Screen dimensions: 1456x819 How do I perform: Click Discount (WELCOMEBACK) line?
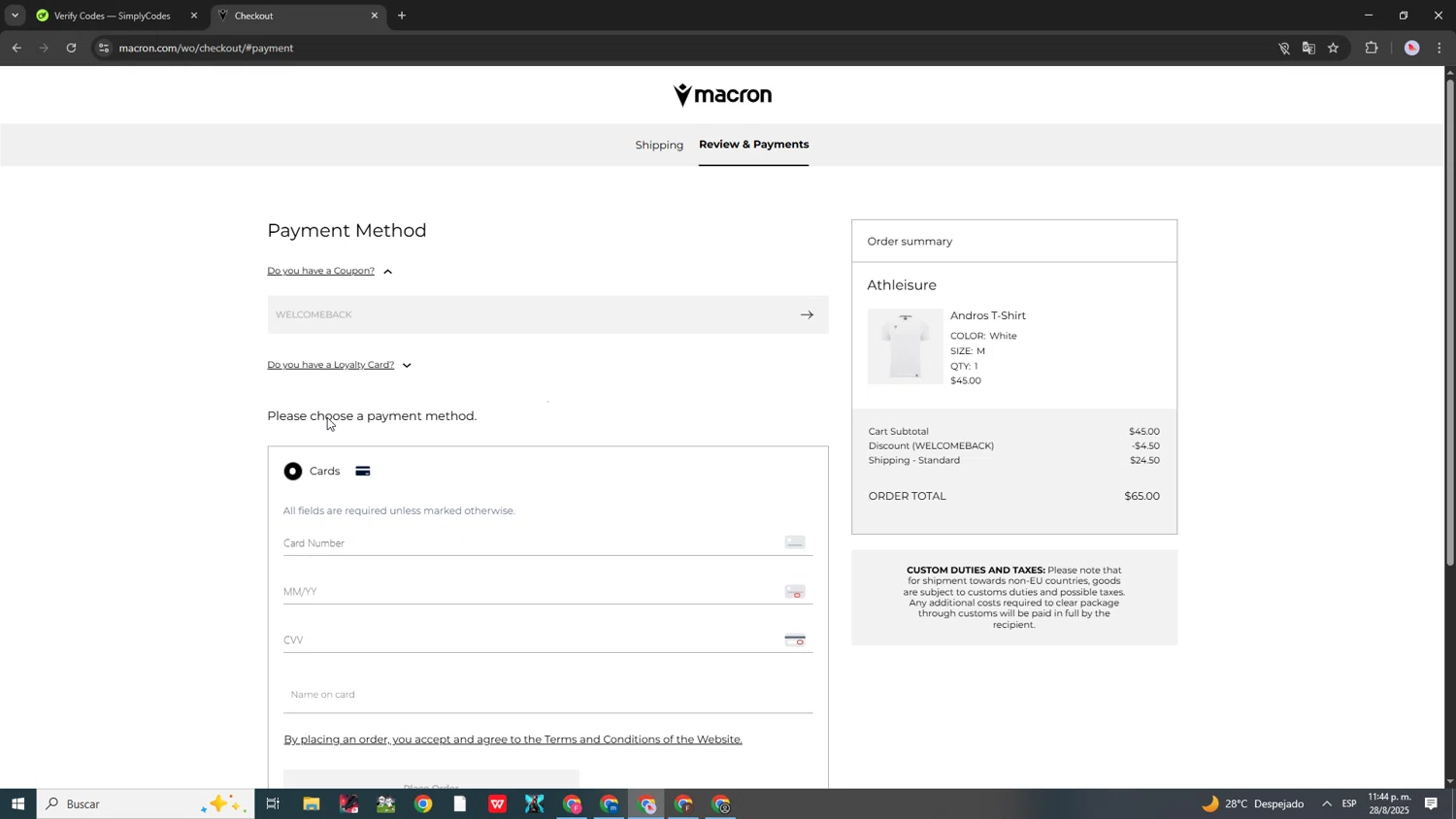tap(1014, 445)
